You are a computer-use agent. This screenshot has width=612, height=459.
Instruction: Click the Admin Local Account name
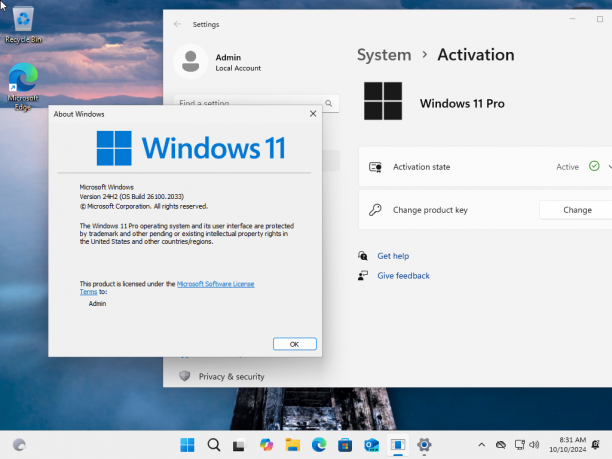(238, 62)
